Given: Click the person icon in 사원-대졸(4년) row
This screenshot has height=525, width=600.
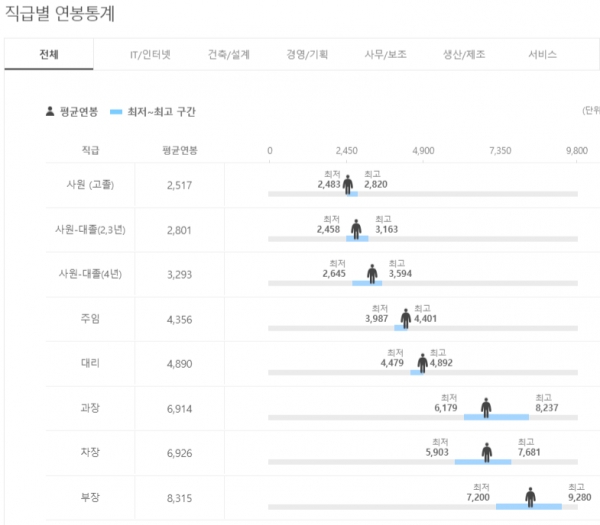Looking at the screenshot, I should click(x=372, y=274).
